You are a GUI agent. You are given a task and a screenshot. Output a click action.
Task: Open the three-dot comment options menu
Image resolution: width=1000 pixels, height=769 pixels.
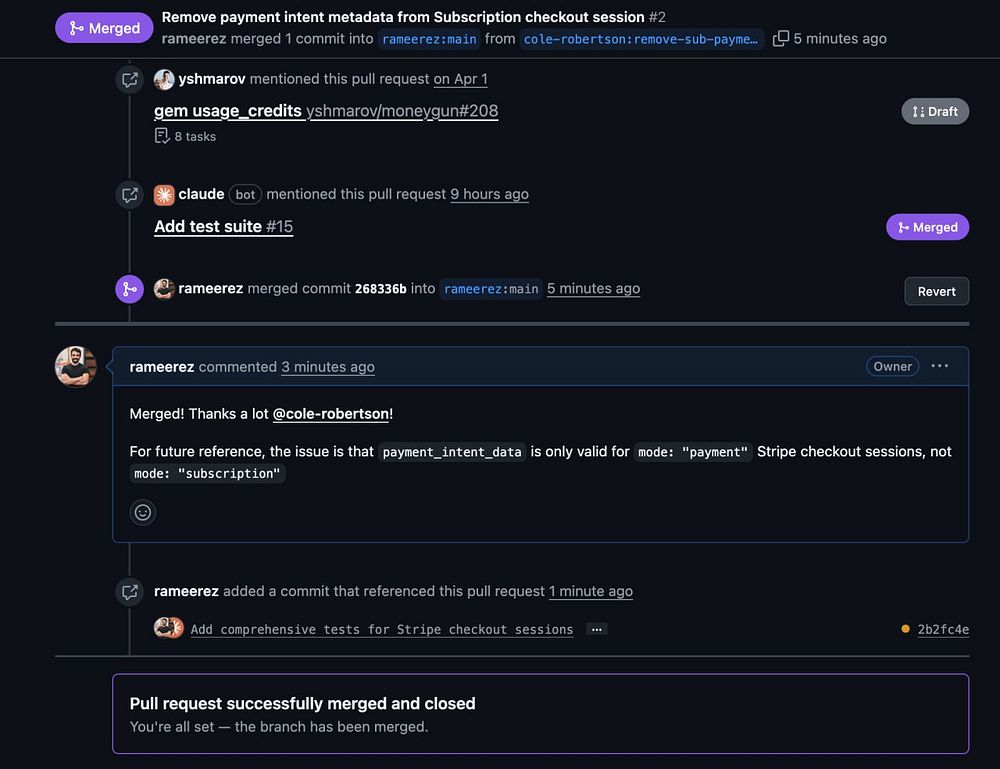coord(940,366)
